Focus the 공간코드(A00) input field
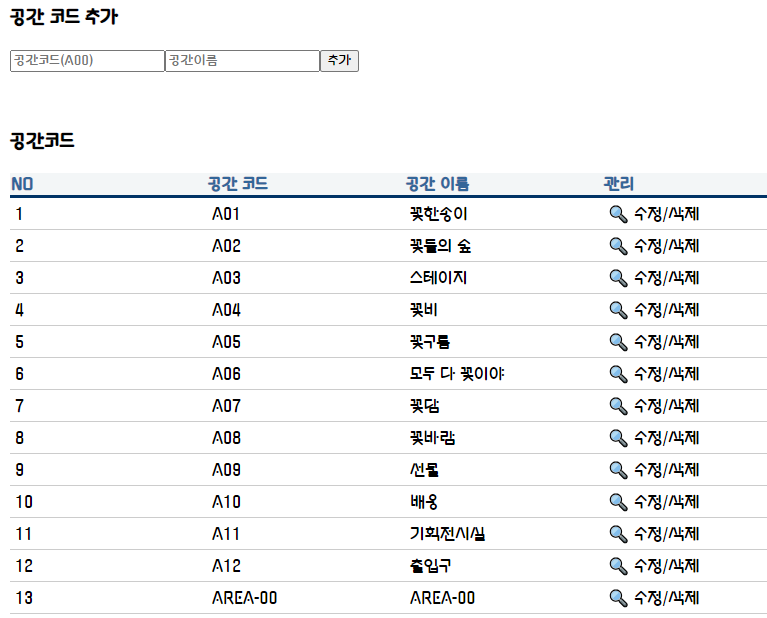 [x=87, y=61]
